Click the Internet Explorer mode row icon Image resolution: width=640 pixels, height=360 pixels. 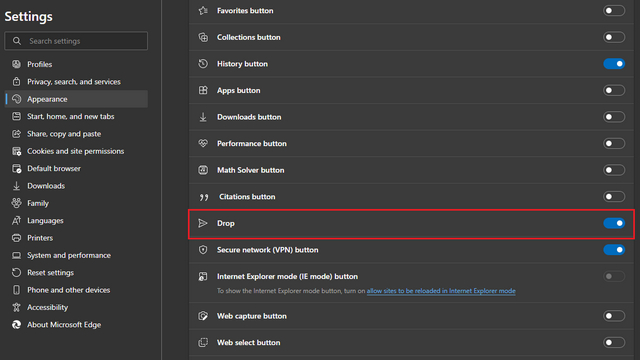coord(203,276)
